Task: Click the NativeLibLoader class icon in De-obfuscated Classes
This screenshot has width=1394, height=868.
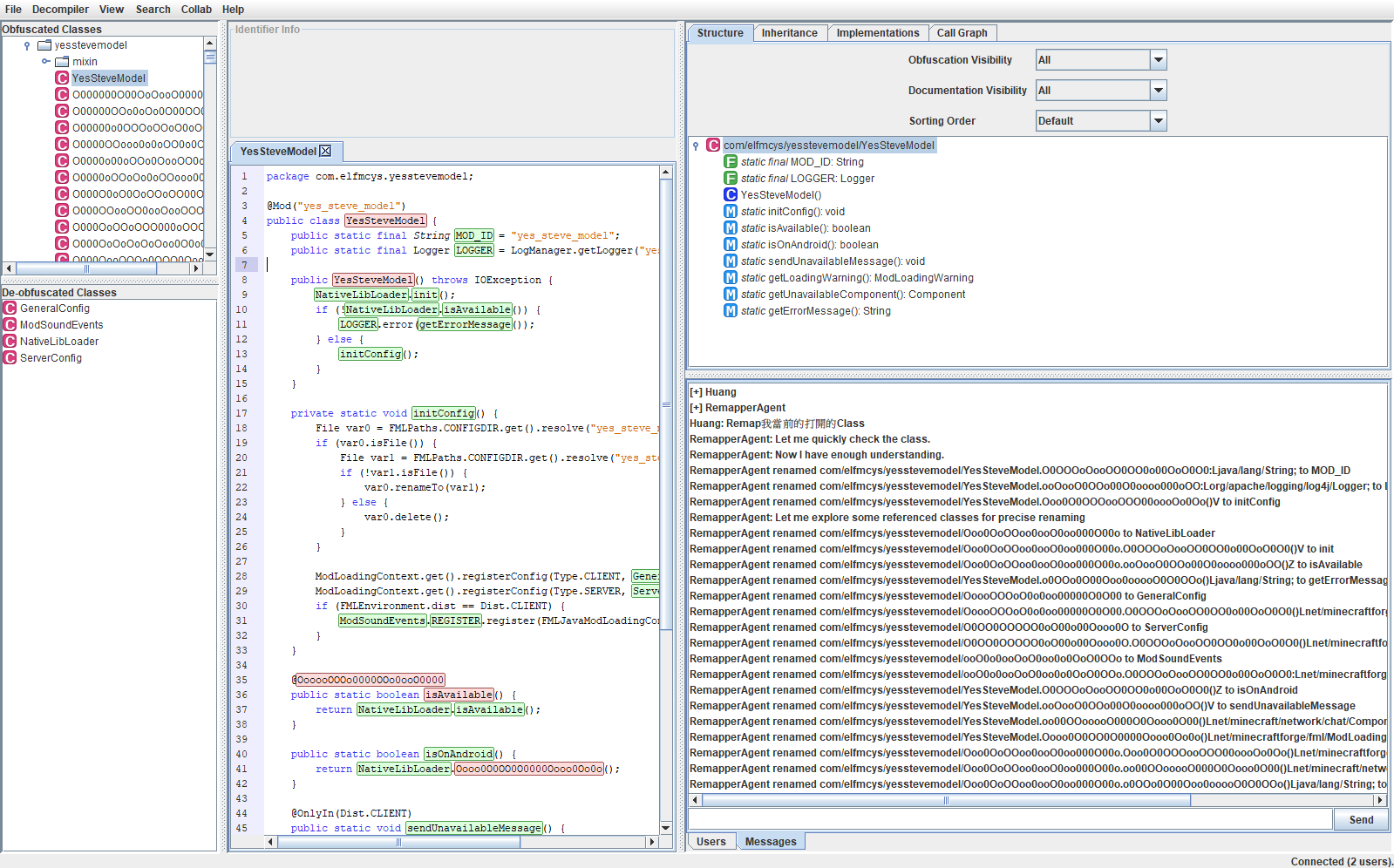Action: [x=10, y=341]
